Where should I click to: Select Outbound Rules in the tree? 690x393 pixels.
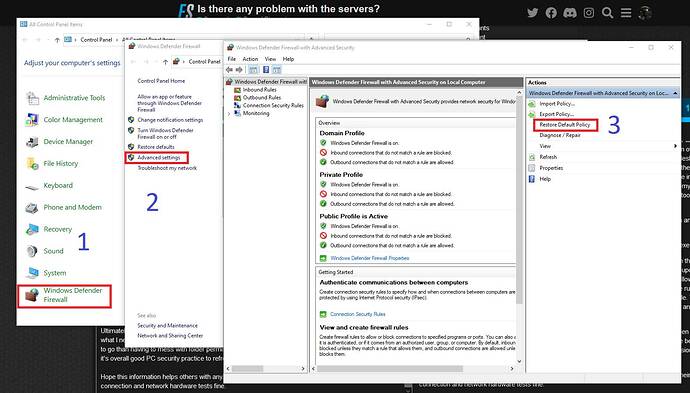point(262,98)
